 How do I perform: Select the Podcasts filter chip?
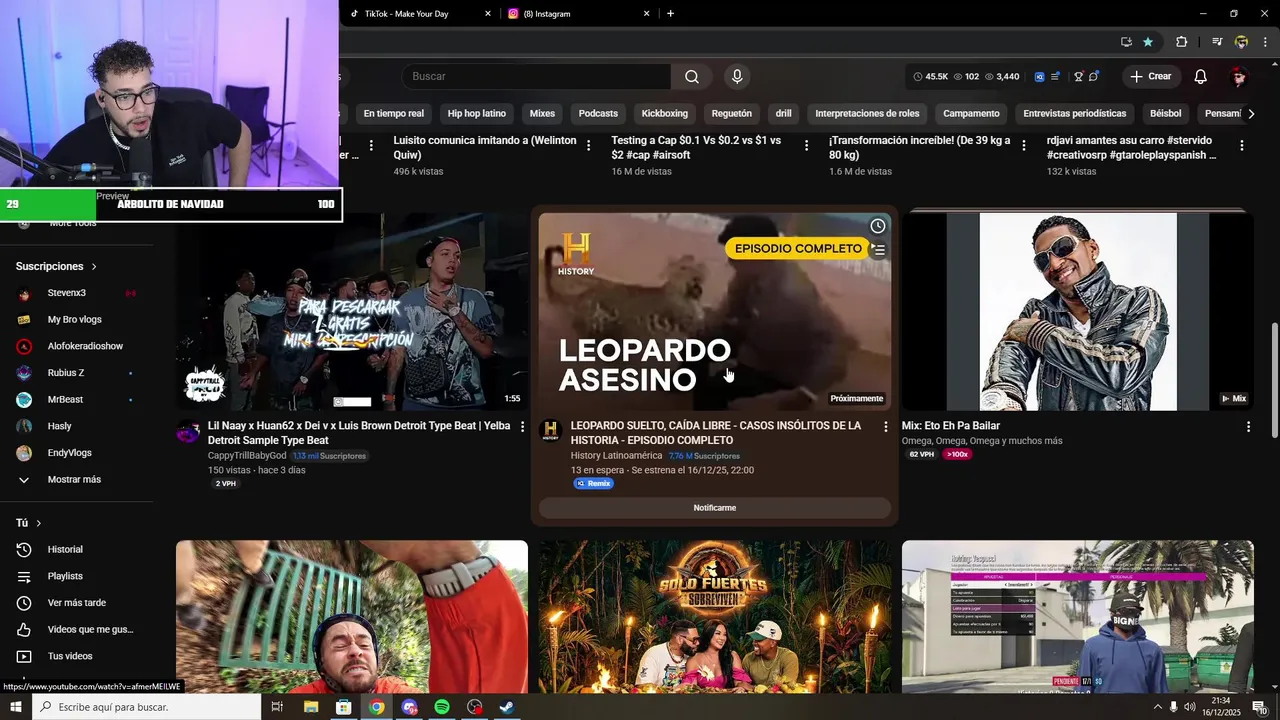[x=598, y=114]
